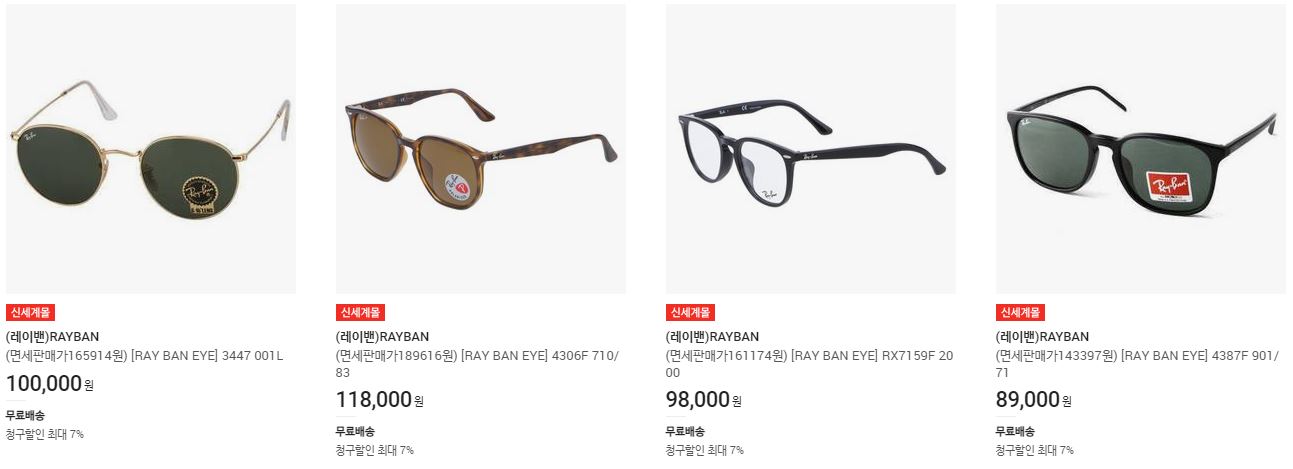Open product title RAY BAN EYE 3447 001L
This screenshot has height=469, width=1293.
pos(145,355)
